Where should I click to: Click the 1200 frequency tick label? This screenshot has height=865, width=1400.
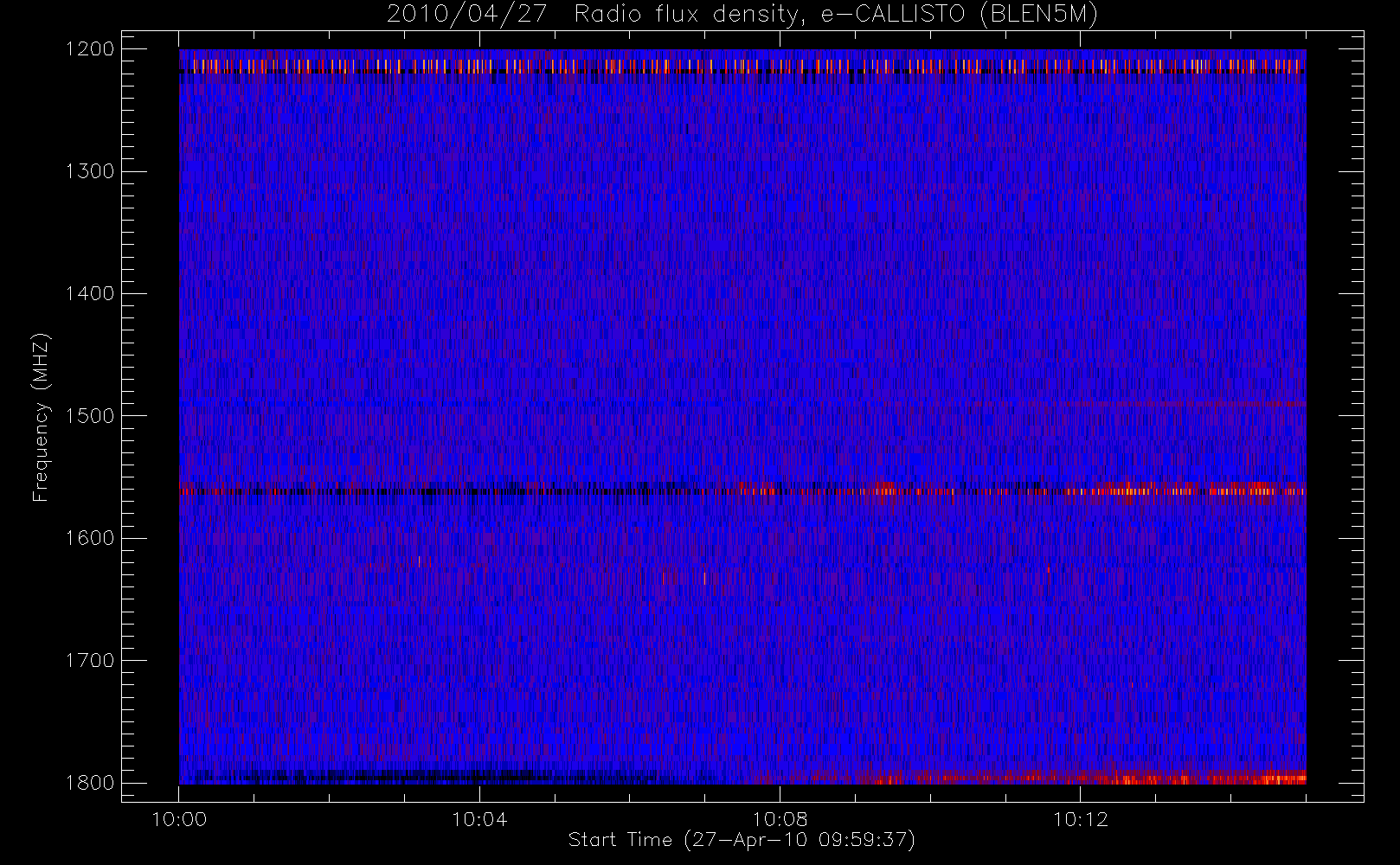[90, 49]
